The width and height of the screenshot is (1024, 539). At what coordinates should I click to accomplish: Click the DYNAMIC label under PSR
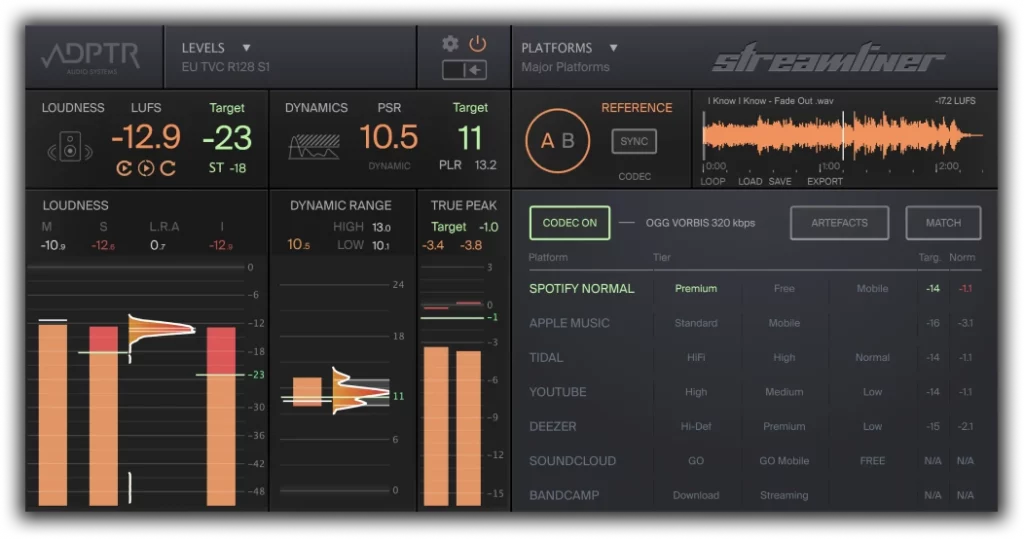pos(389,166)
